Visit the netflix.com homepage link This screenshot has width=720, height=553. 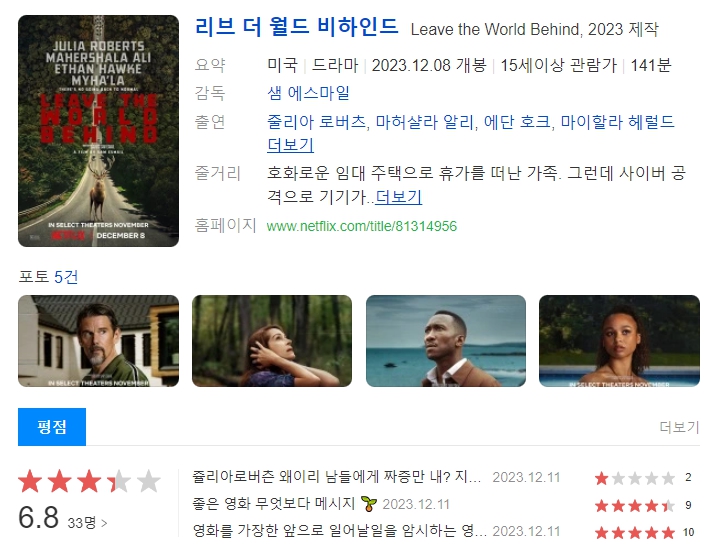pyautogui.click(x=362, y=226)
